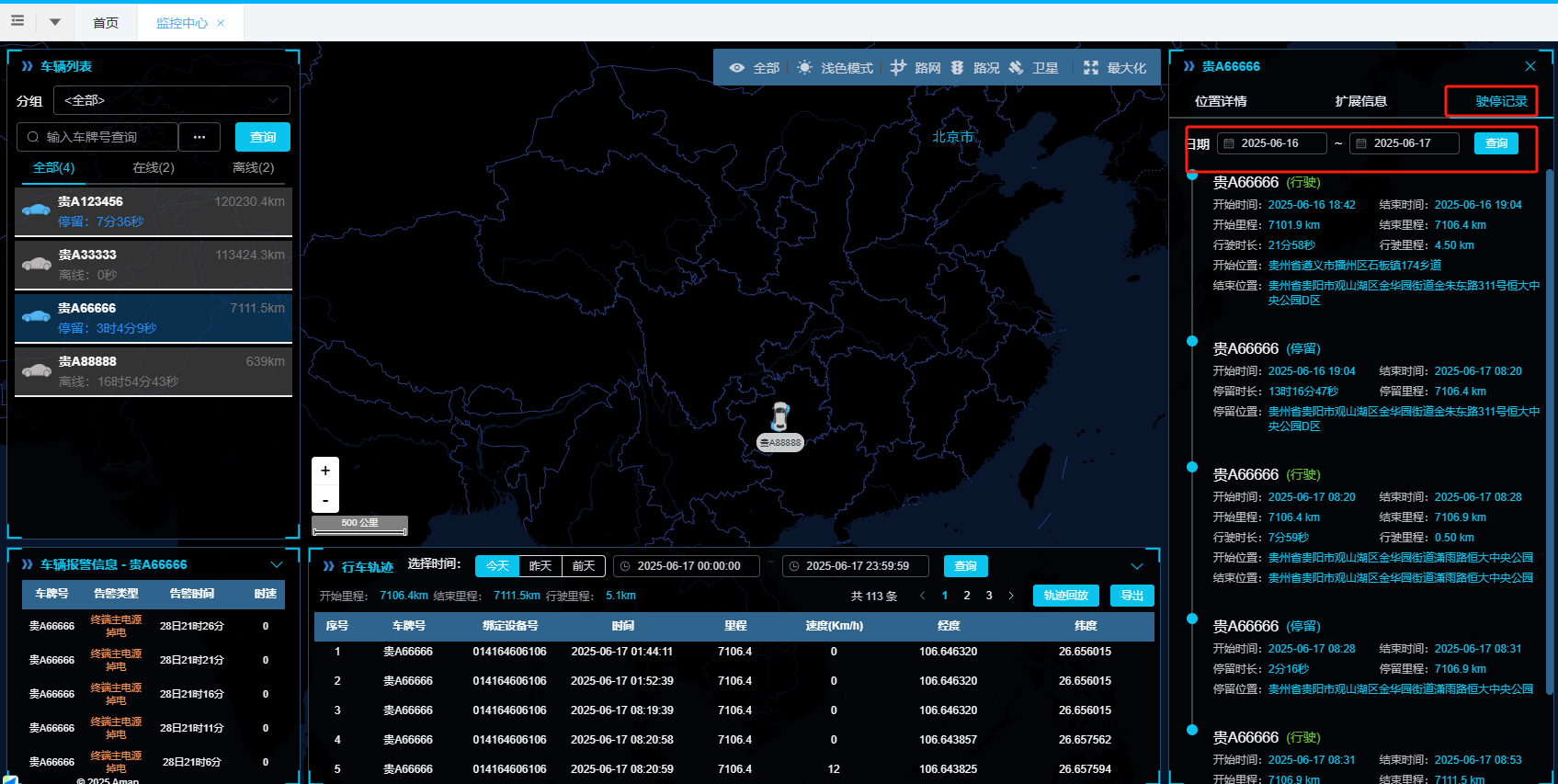Click the 贵A88888 vehicle marker on map
Image resolution: width=1558 pixels, height=784 pixels.
(x=779, y=417)
